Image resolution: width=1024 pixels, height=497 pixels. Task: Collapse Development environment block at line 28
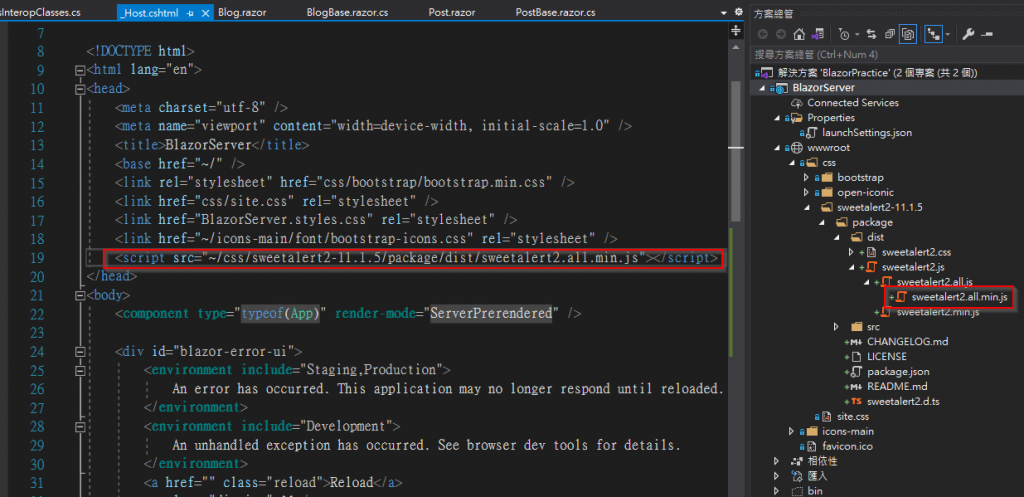[80, 426]
